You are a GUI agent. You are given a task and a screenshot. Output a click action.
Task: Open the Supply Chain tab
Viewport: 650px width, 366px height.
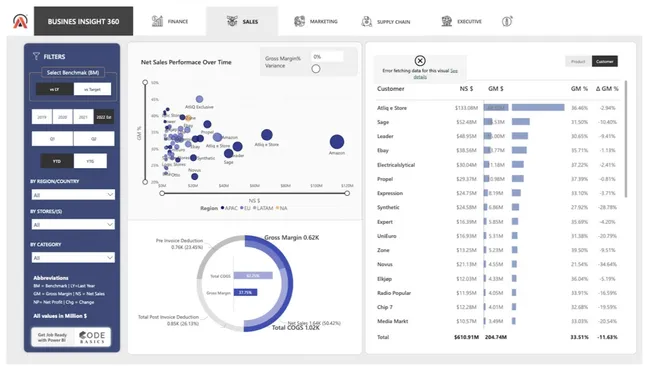click(386, 21)
